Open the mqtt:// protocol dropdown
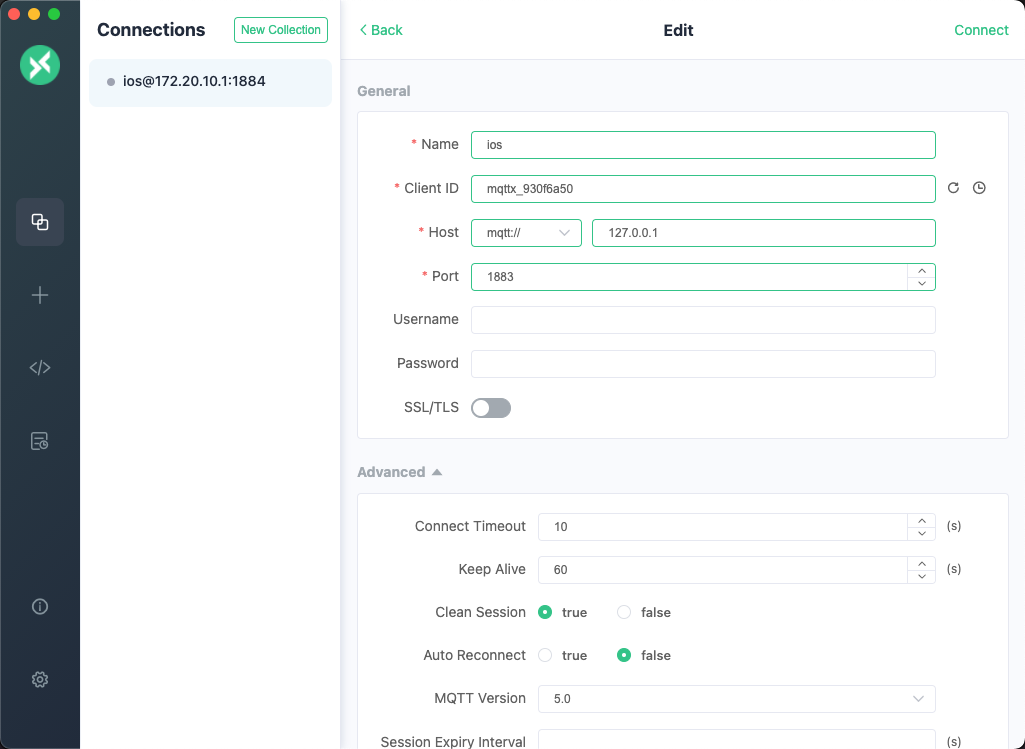1025x749 pixels. (x=526, y=233)
